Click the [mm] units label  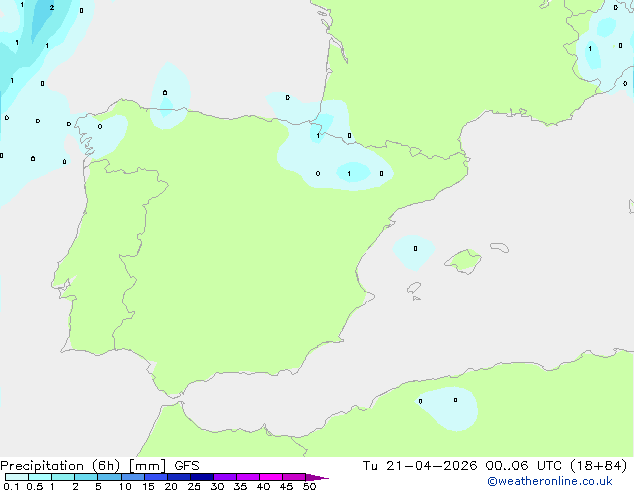tap(147, 466)
